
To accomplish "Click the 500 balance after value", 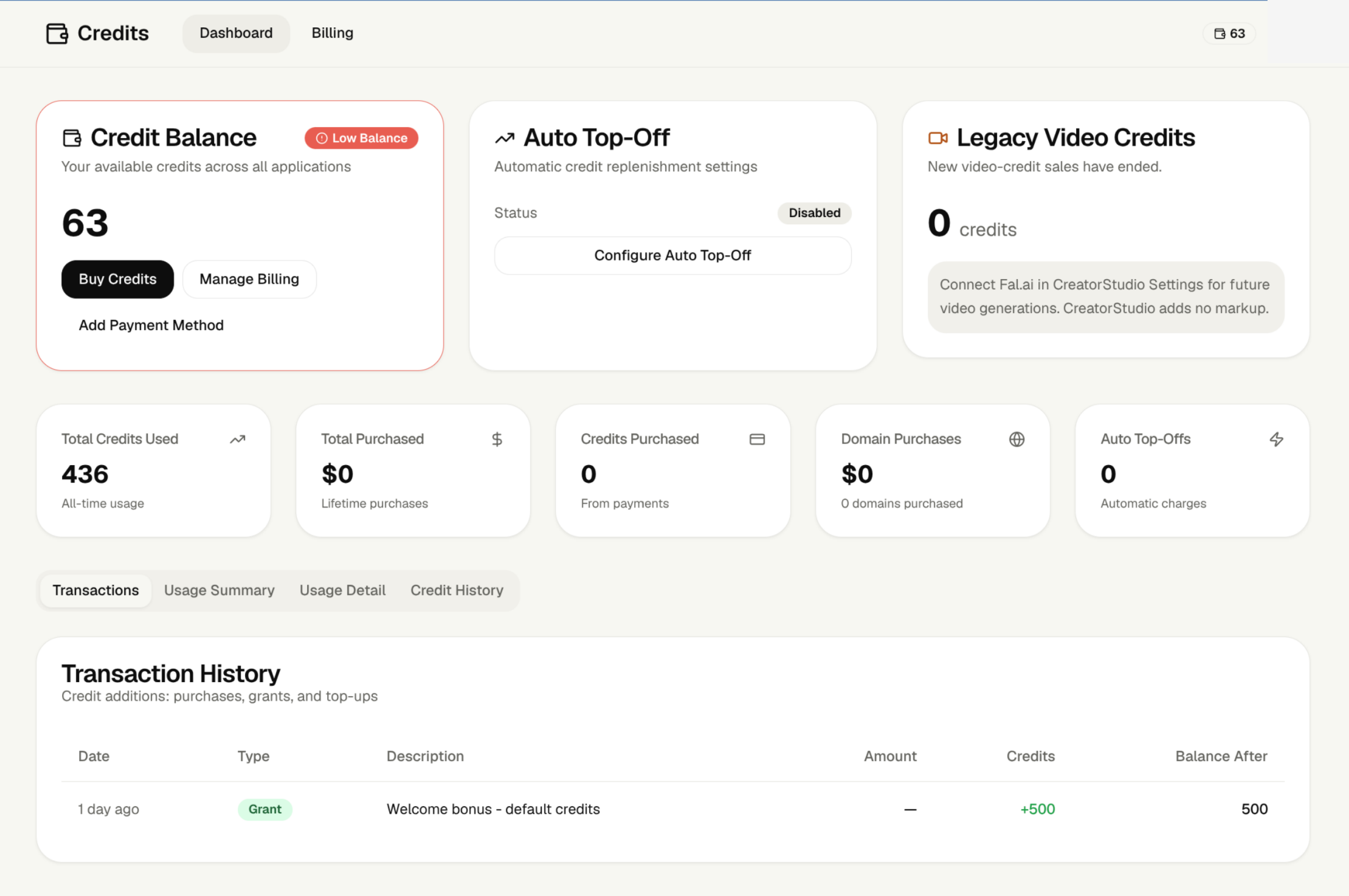I will (1254, 809).
